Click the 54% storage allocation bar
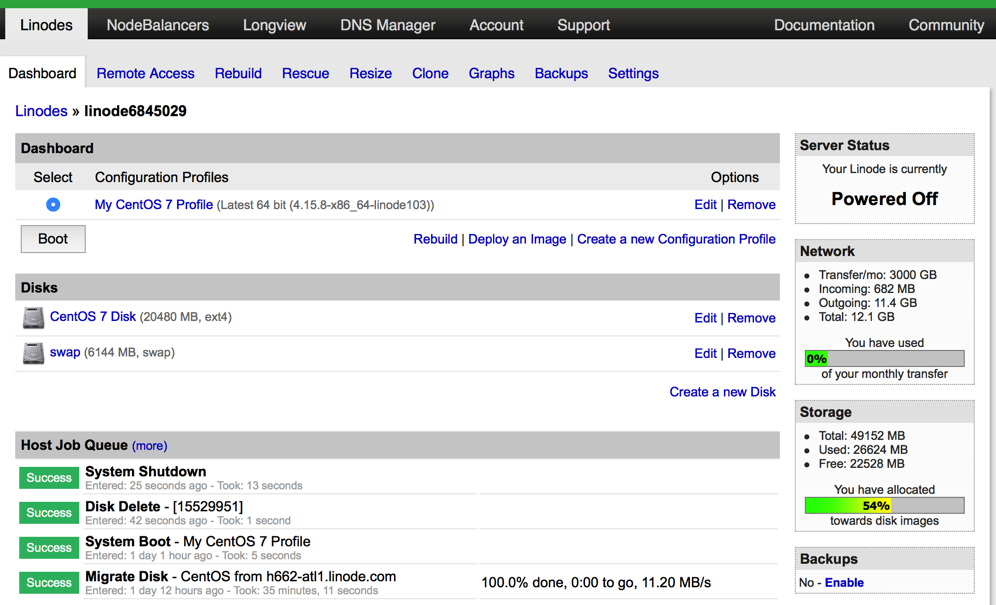 click(884, 506)
